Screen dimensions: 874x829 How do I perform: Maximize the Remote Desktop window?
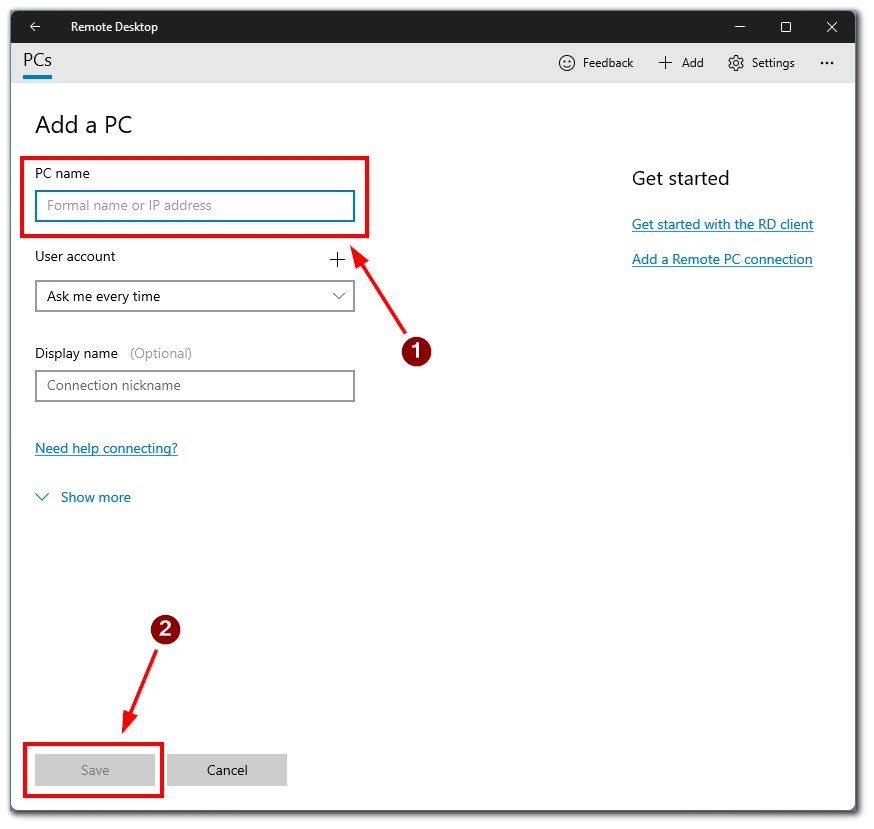pos(786,27)
